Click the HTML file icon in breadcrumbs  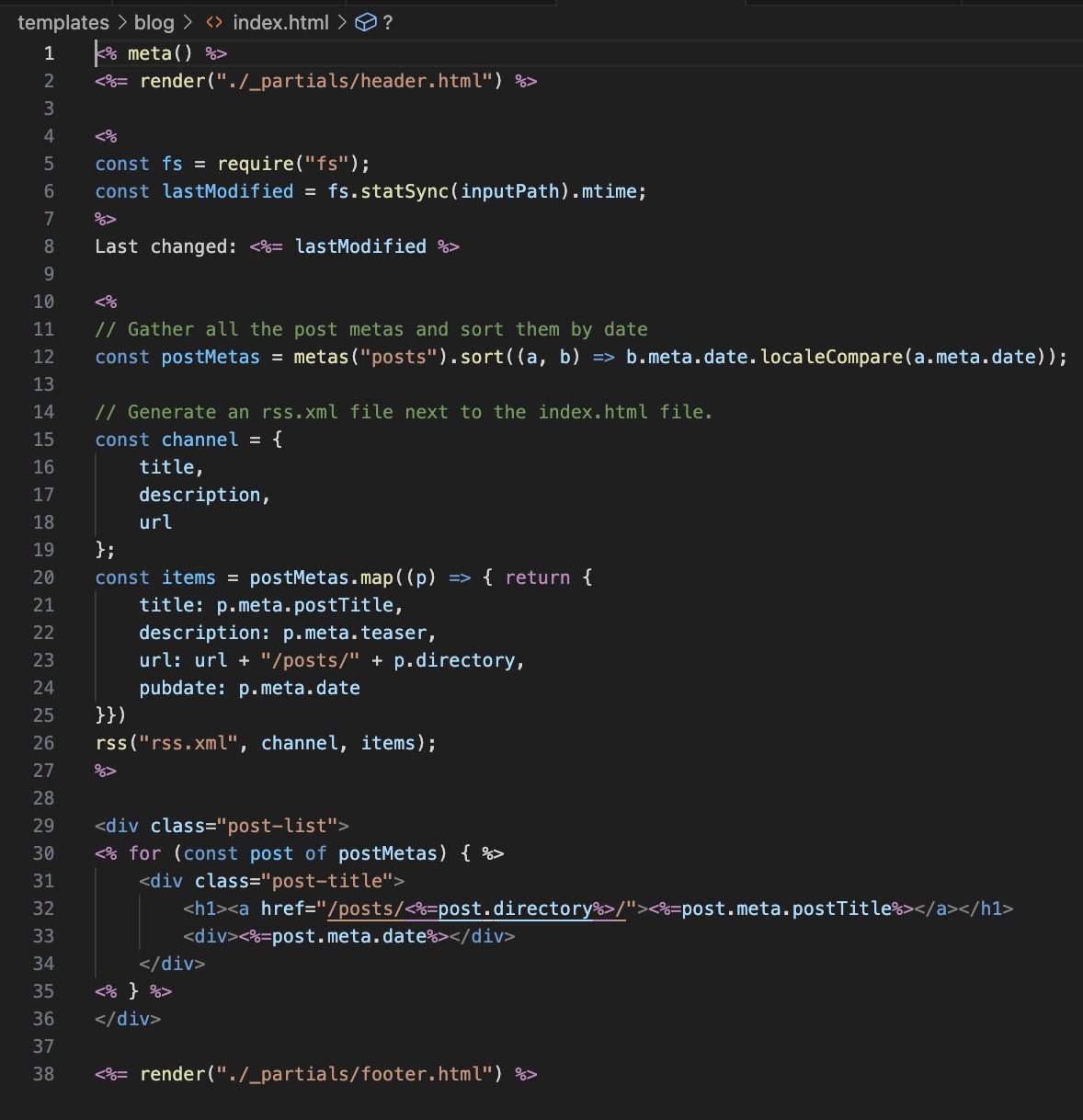pos(214,22)
